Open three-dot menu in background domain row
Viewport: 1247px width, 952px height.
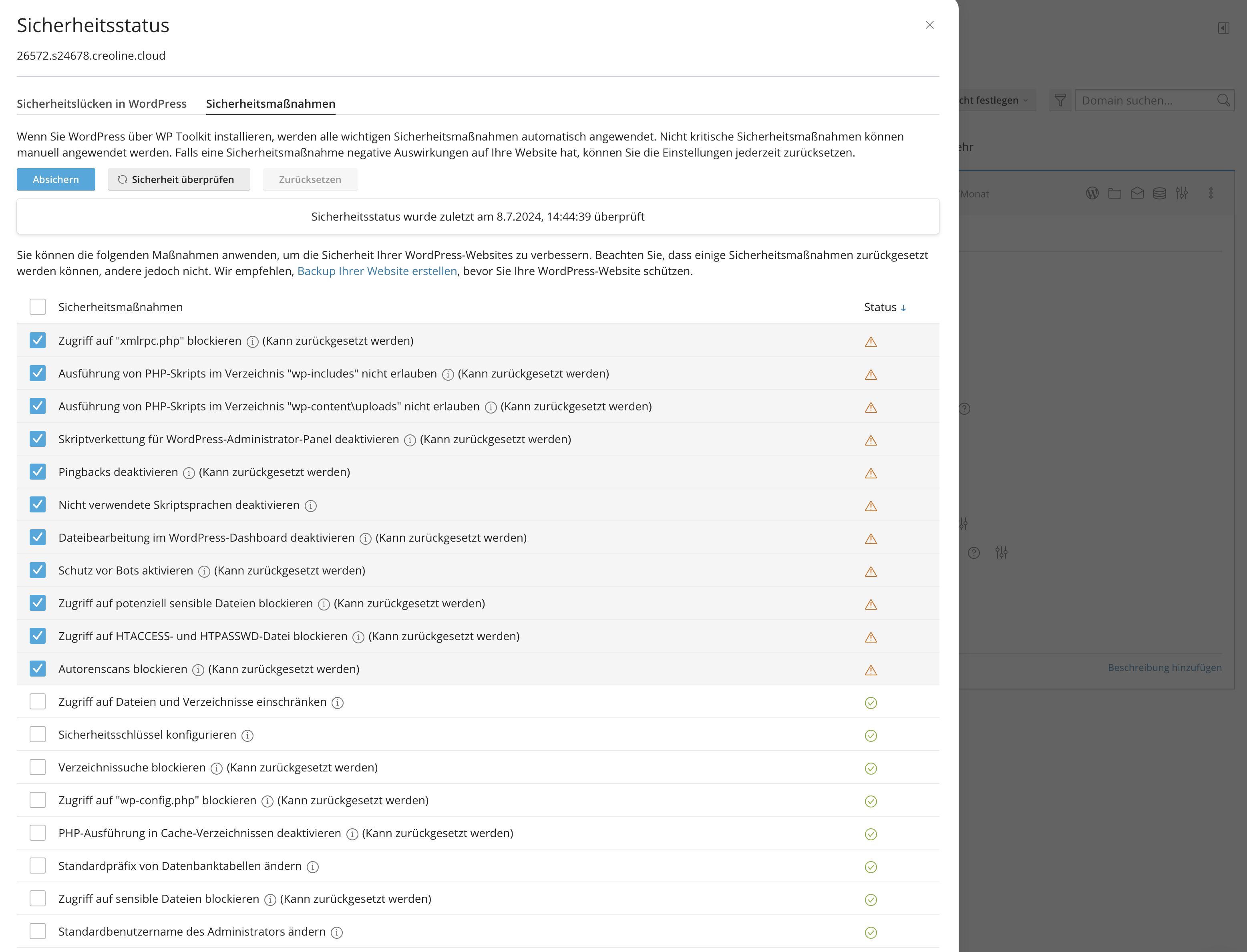[1211, 193]
